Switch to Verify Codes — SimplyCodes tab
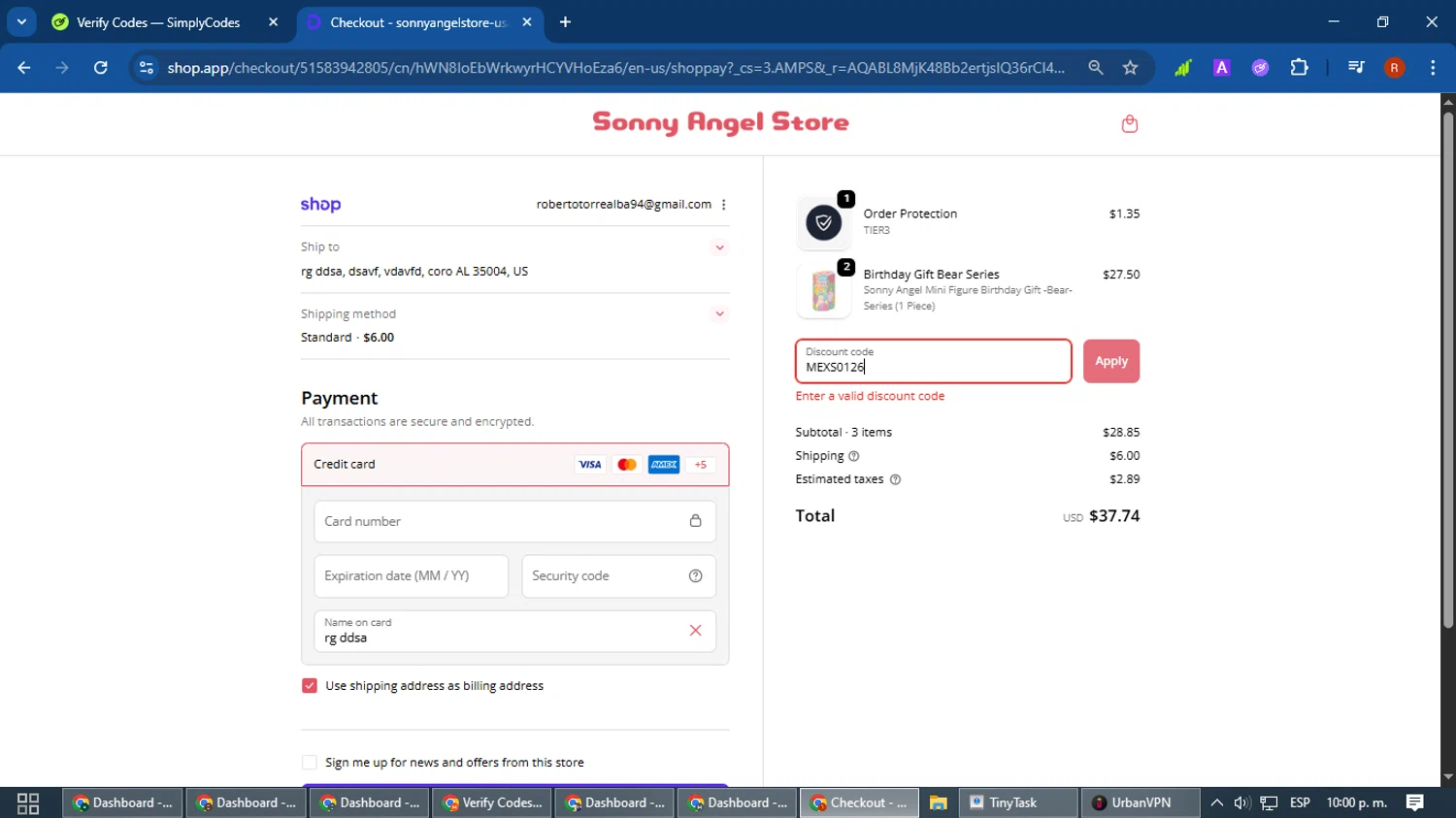This screenshot has height=818, width=1456. 165,22
